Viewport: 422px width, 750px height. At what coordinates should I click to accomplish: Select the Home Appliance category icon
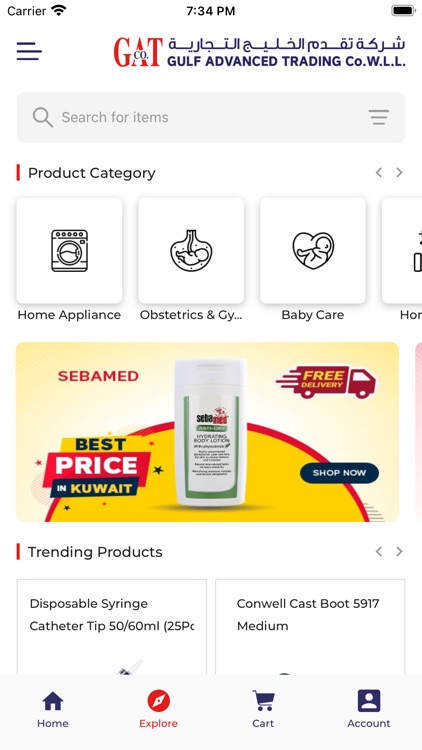[69, 251]
